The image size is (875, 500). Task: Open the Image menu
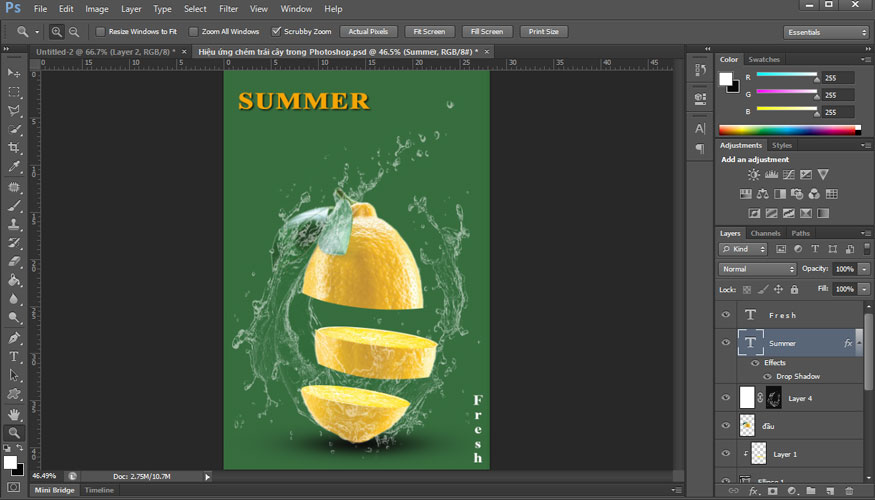coord(97,9)
